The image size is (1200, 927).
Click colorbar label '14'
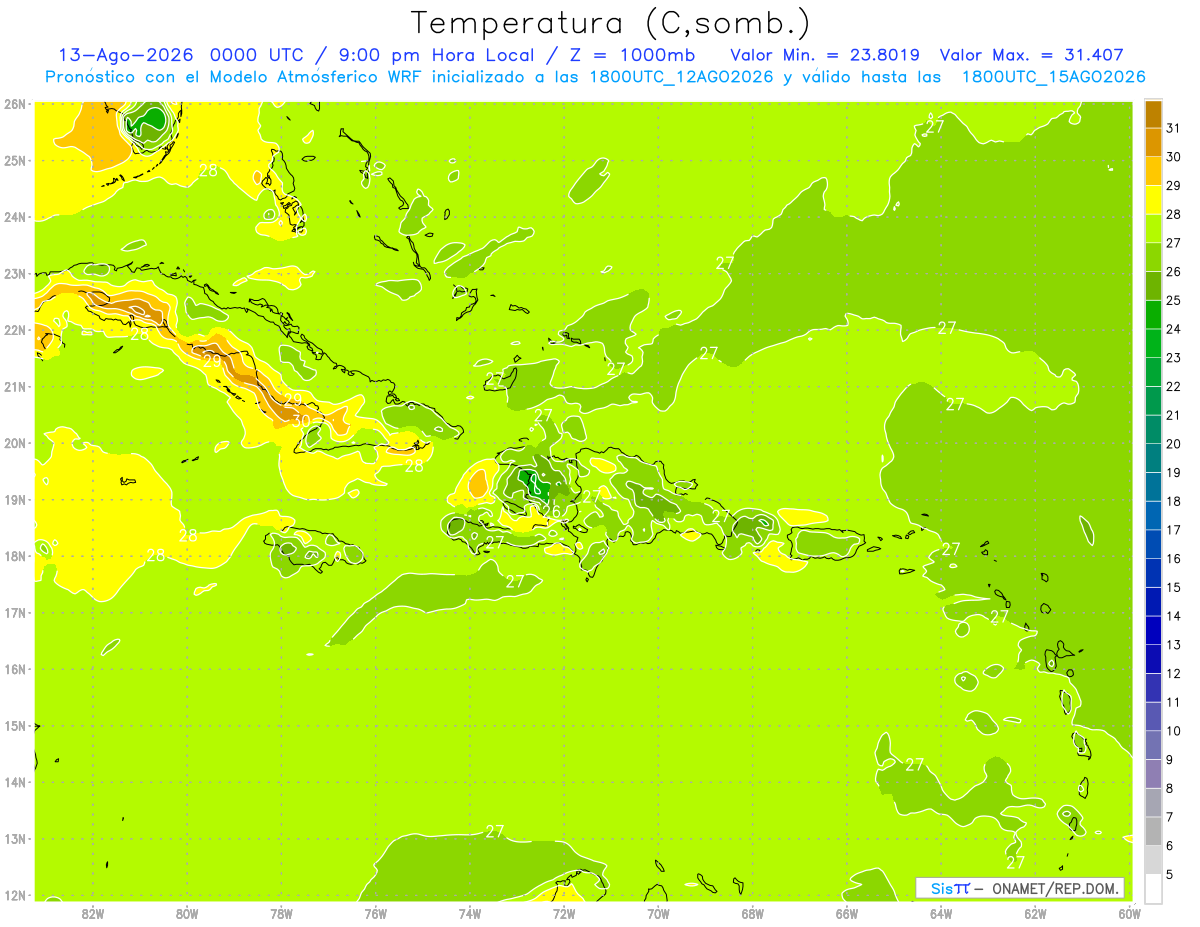coord(1174,616)
